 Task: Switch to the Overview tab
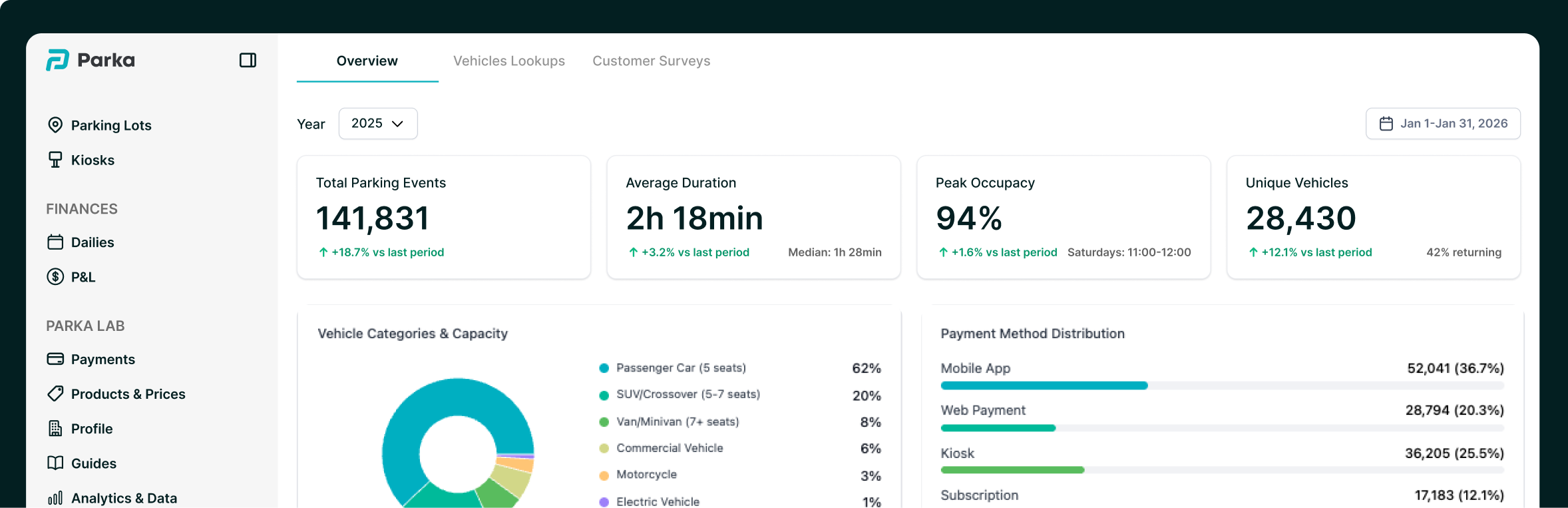pyautogui.click(x=367, y=61)
